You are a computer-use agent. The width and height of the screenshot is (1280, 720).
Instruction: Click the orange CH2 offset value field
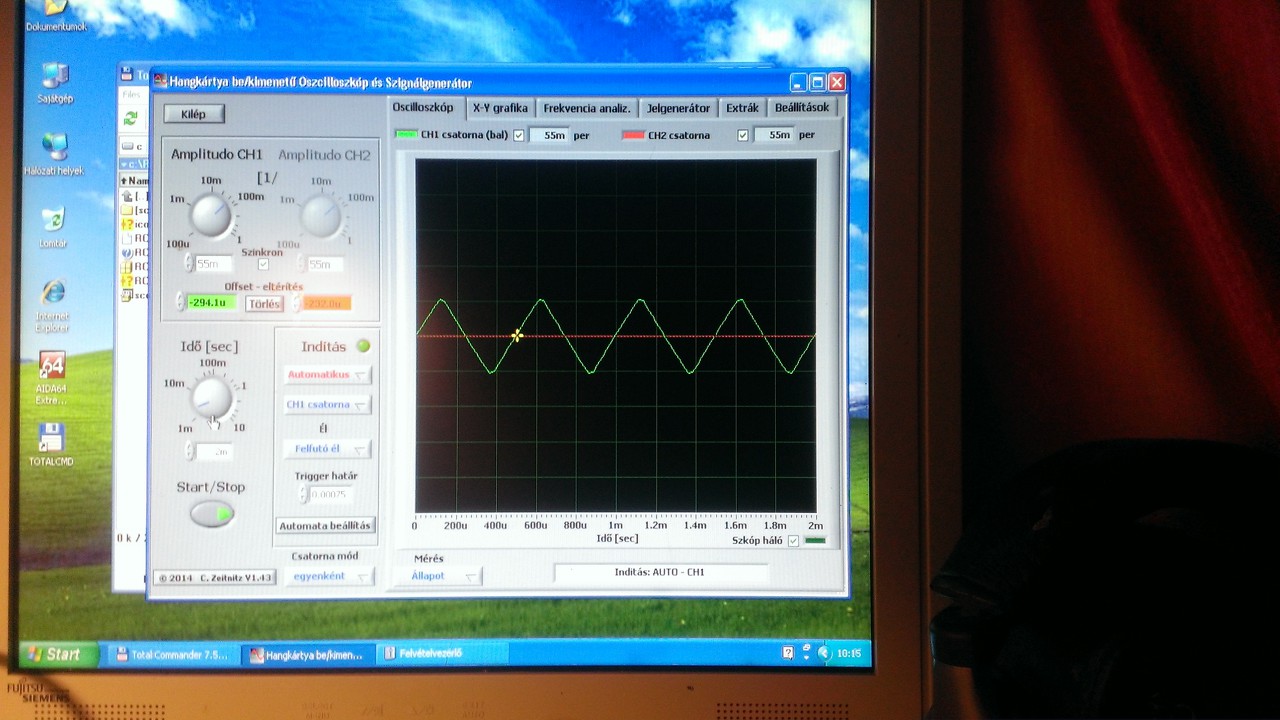(328, 303)
